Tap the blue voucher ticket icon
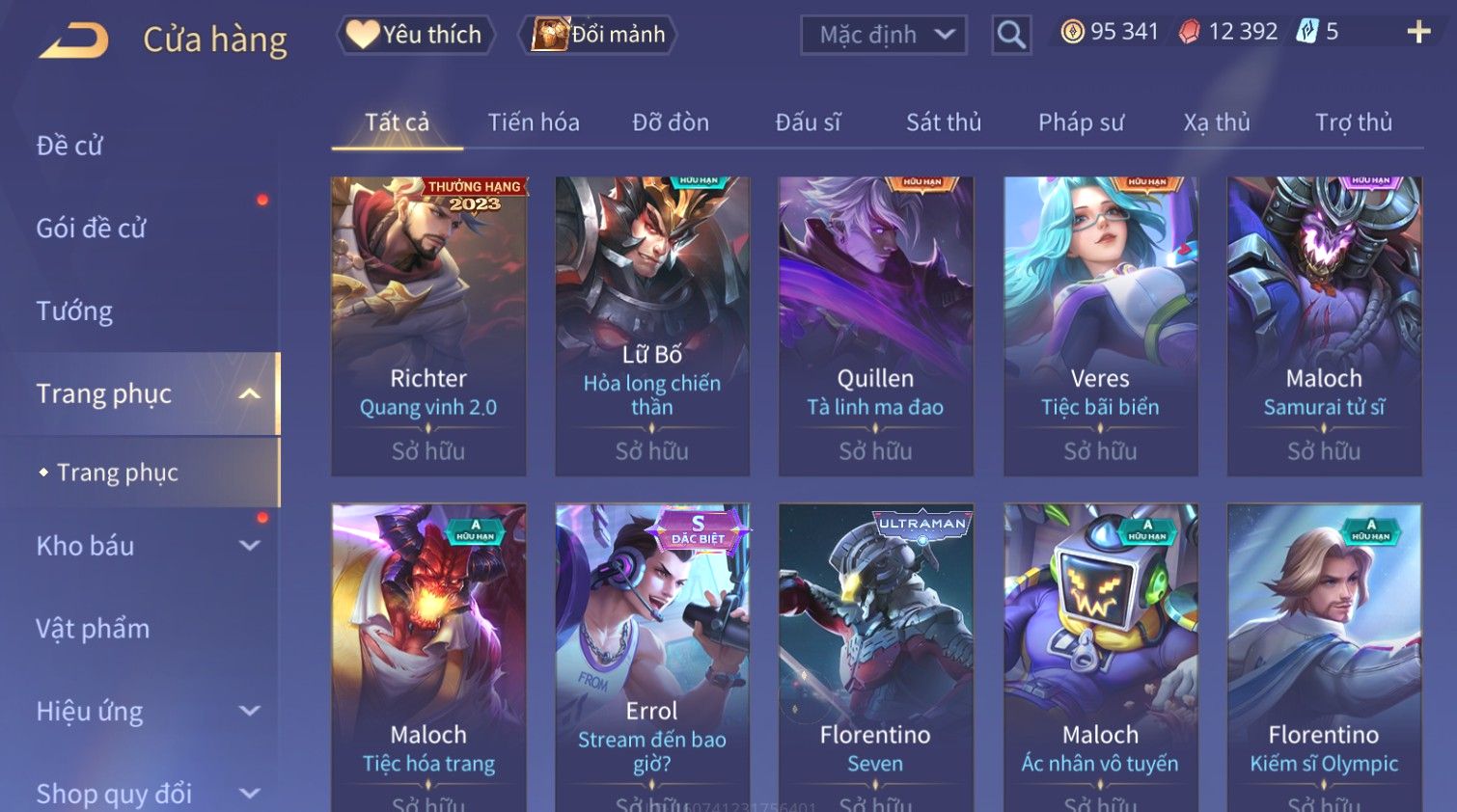This screenshot has height=812, width=1457. click(x=1306, y=32)
